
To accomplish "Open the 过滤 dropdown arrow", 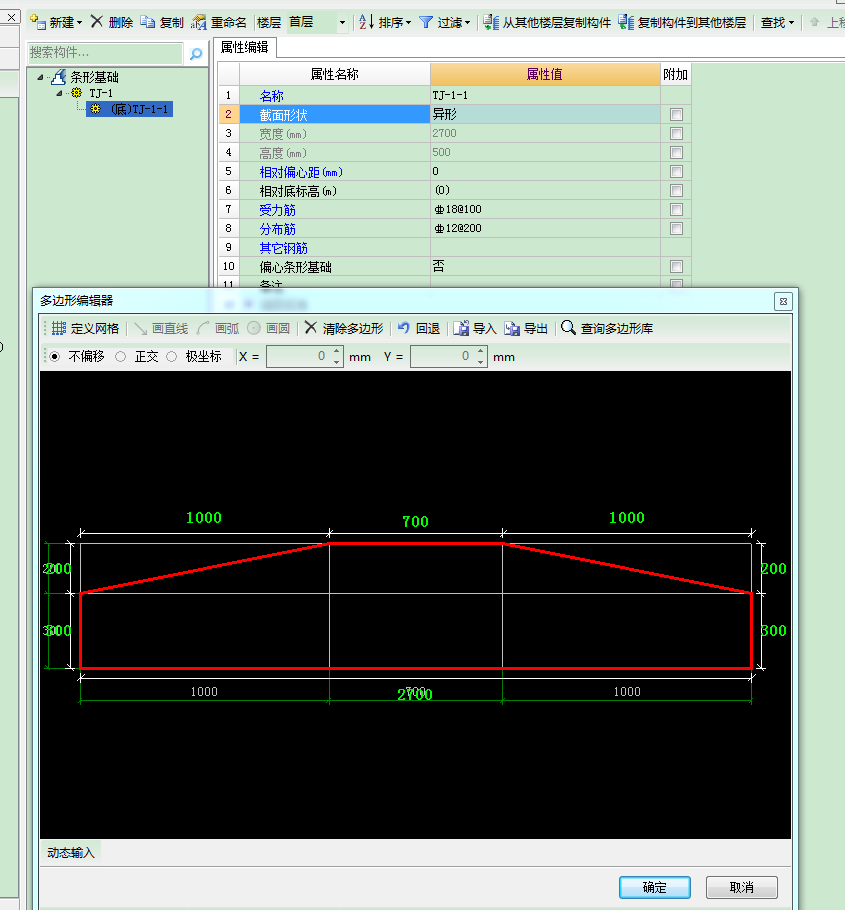I will click(467, 23).
